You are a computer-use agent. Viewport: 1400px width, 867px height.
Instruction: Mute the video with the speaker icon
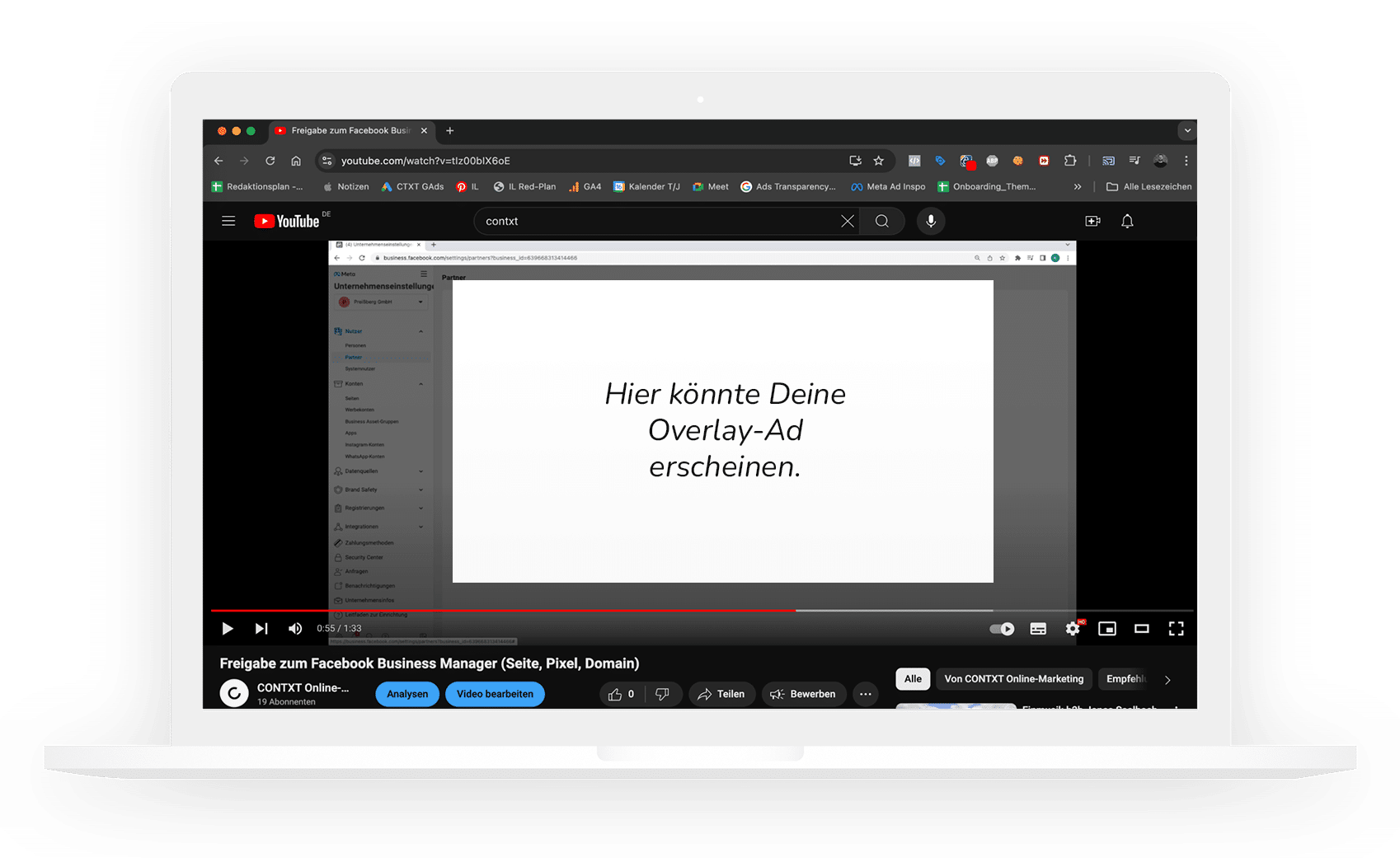tap(295, 629)
